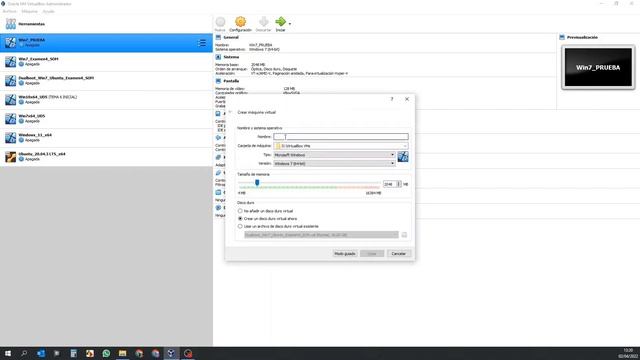Open File Explorer from taskbar
This screenshot has height=360, width=640.
coord(122,353)
